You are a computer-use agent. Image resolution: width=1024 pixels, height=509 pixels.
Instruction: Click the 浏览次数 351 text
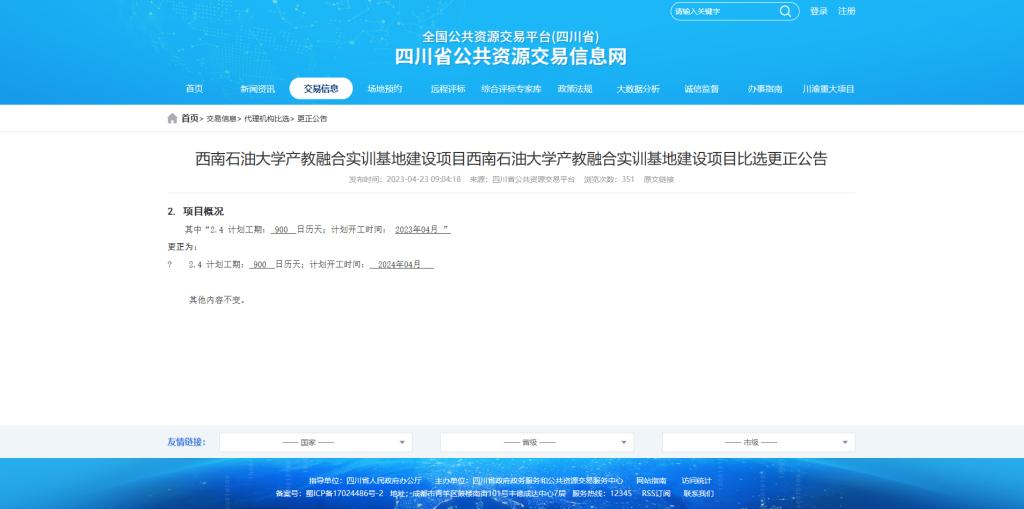[x=609, y=179]
